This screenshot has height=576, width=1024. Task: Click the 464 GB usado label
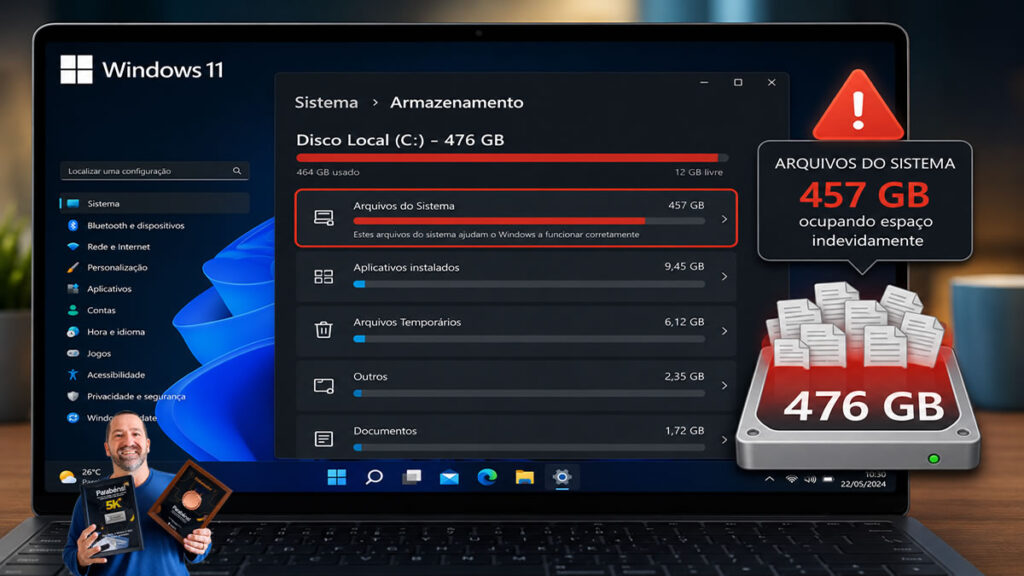point(328,172)
